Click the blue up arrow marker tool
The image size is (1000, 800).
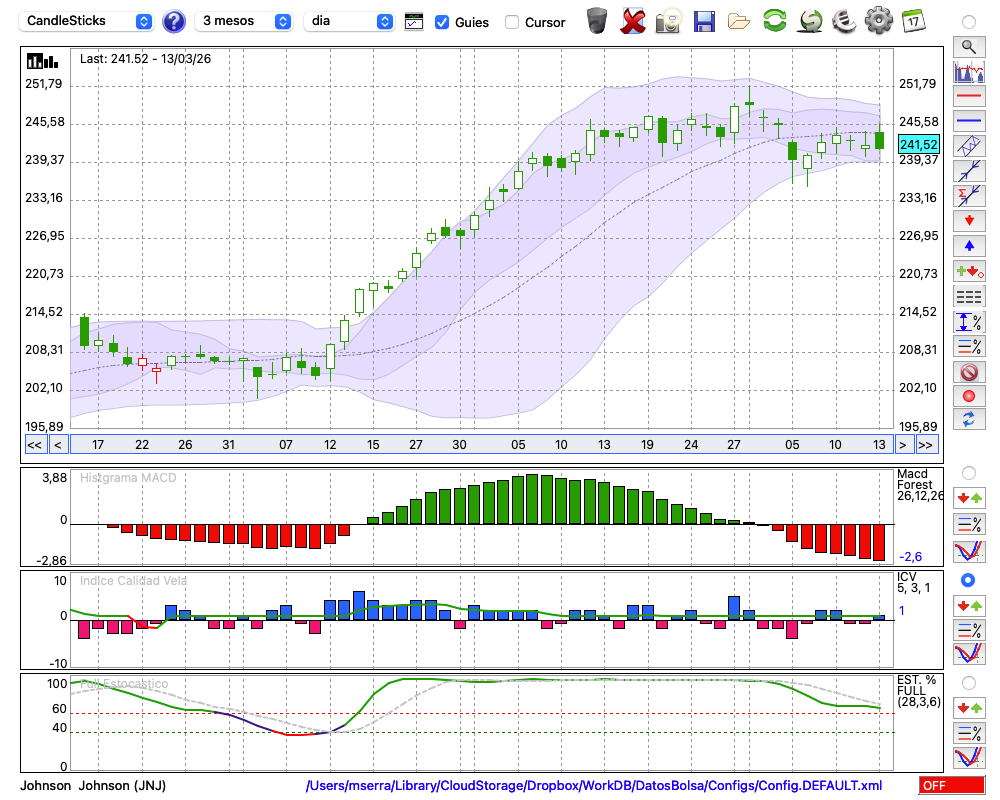click(969, 245)
